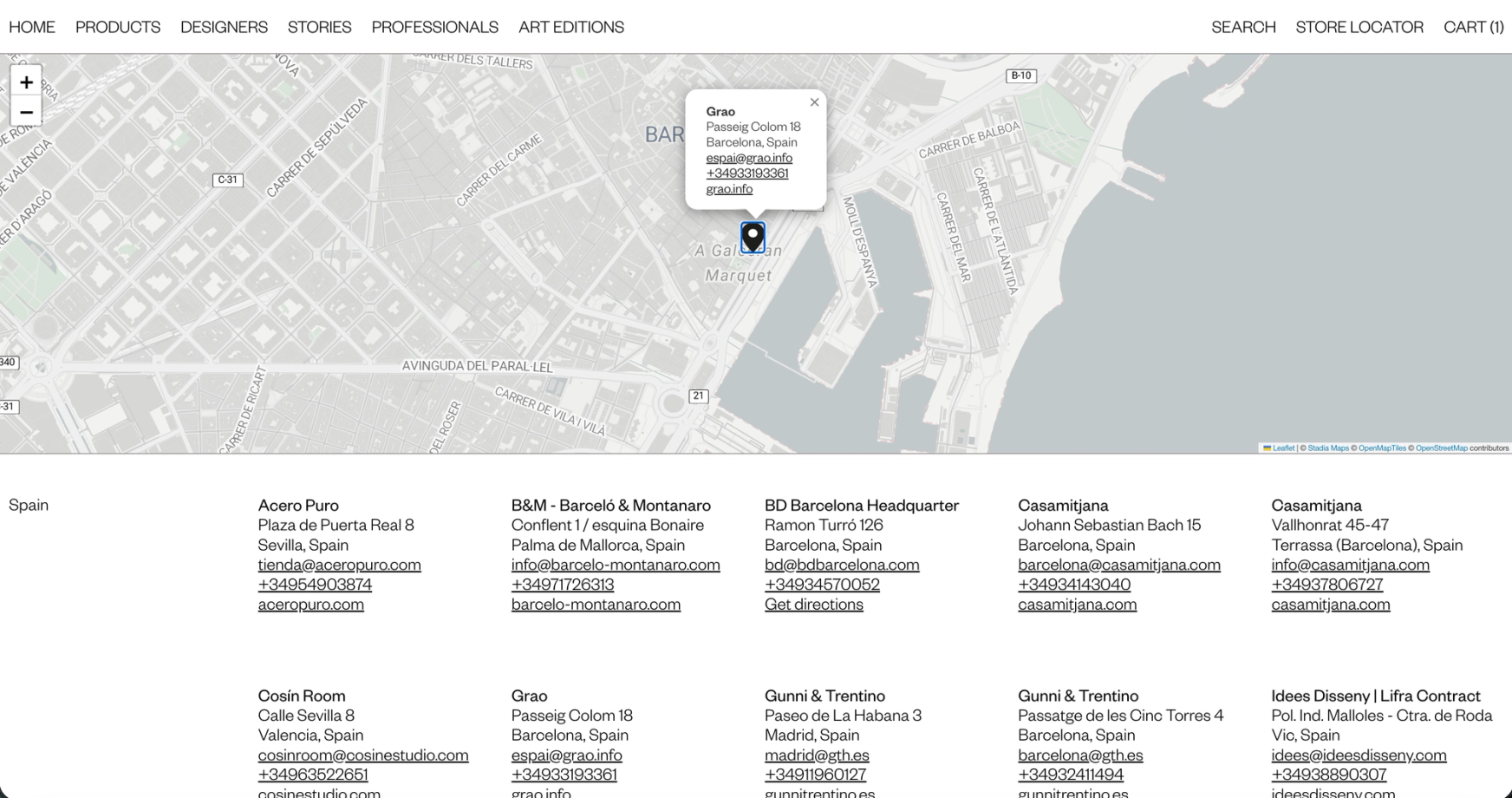This screenshot has height=798, width=1512.
Task: Call Idees Disseny at +34938890307
Action: click(x=1329, y=775)
